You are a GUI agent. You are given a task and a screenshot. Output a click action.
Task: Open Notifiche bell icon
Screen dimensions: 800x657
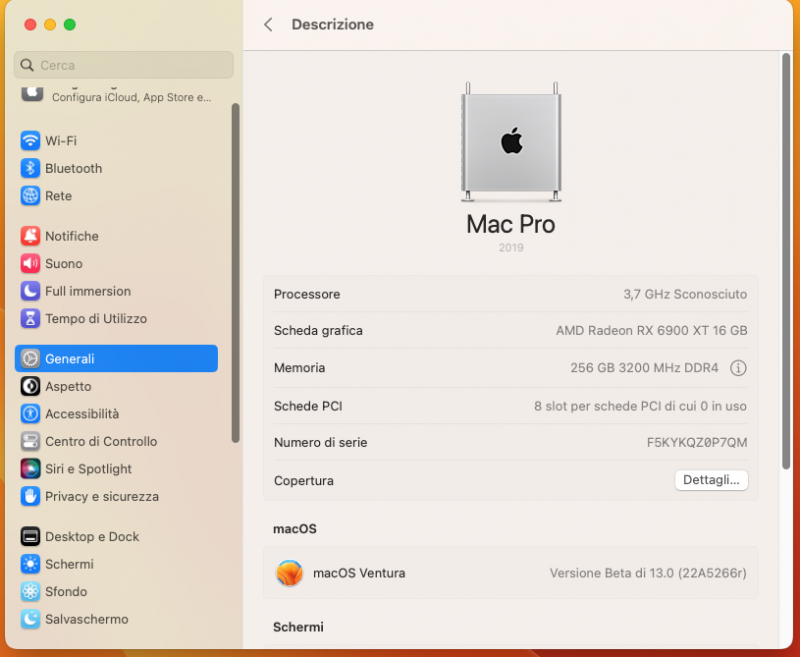click(31, 236)
